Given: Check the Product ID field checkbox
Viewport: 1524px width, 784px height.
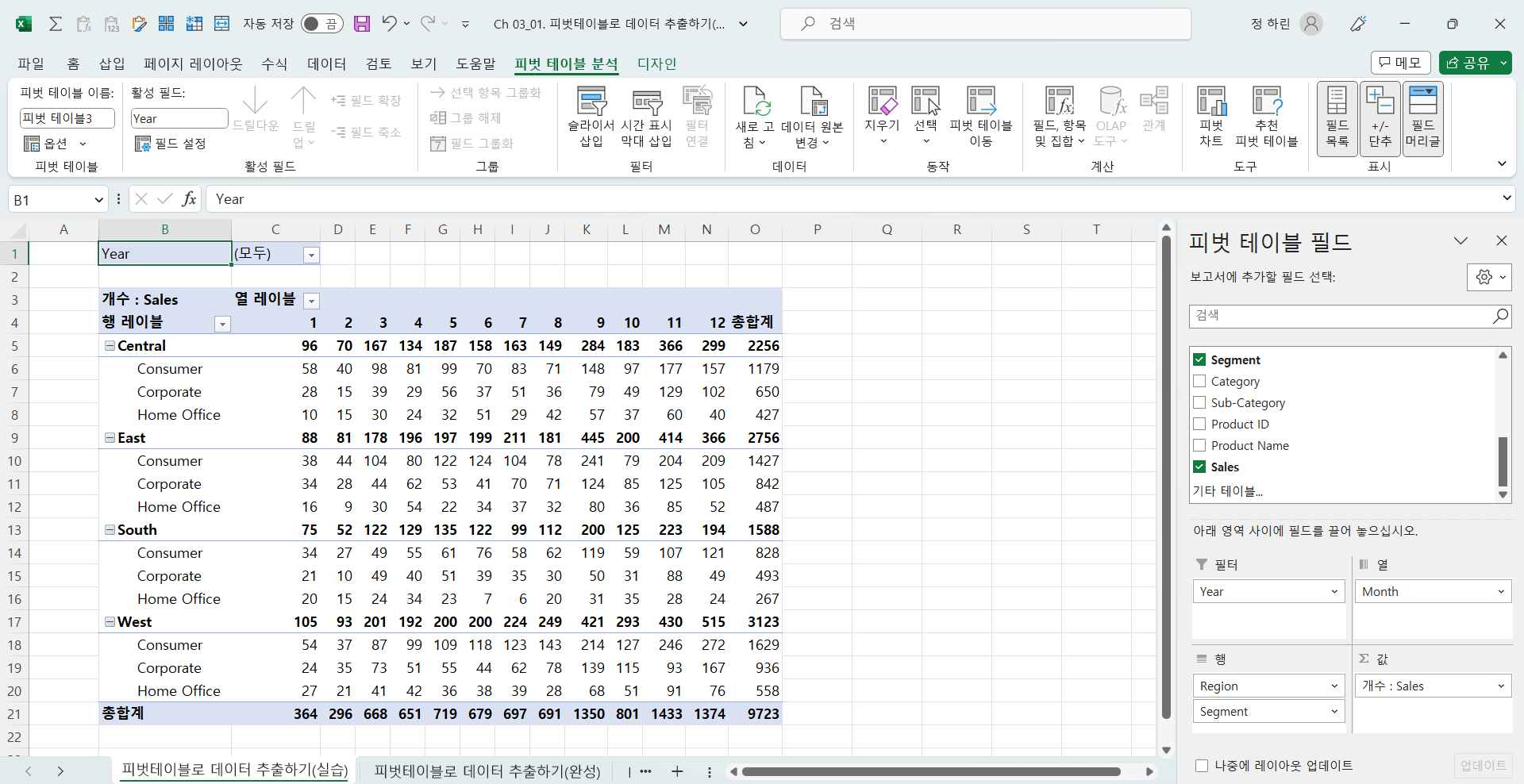Looking at the screenshot, I should [1199, 424].
